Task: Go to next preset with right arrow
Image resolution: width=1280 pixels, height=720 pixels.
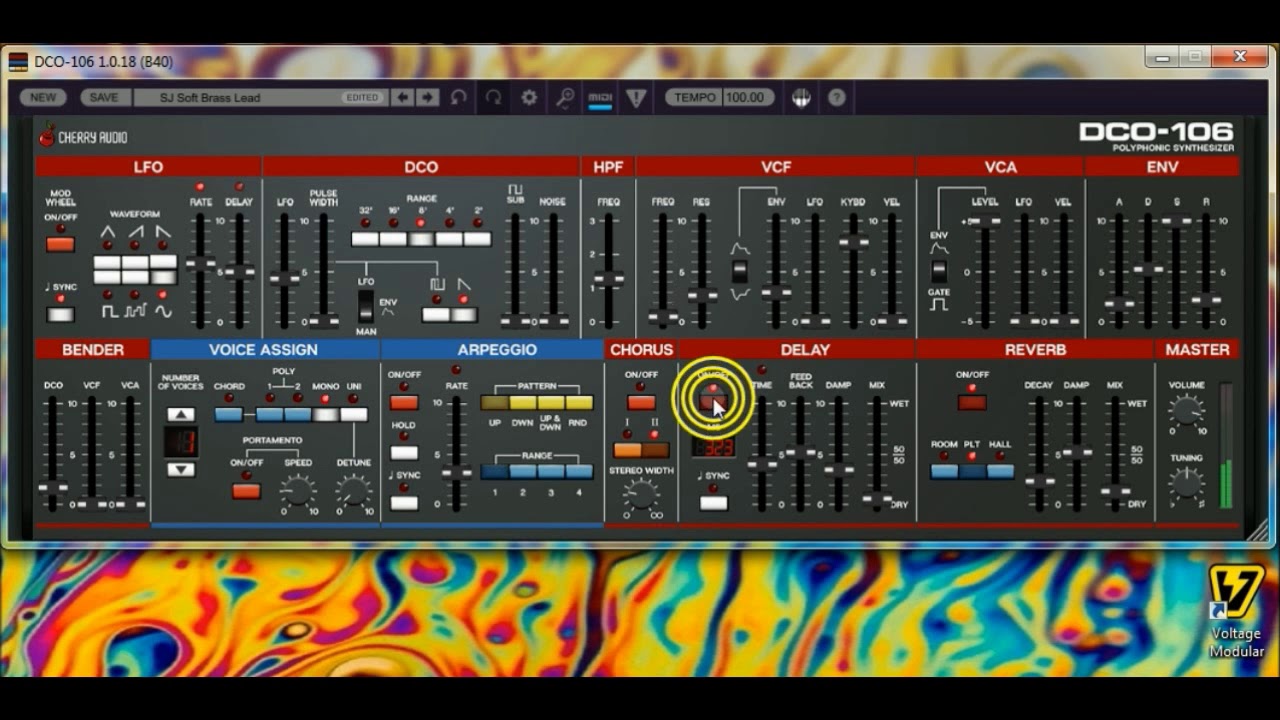Action: coord(427,97)
